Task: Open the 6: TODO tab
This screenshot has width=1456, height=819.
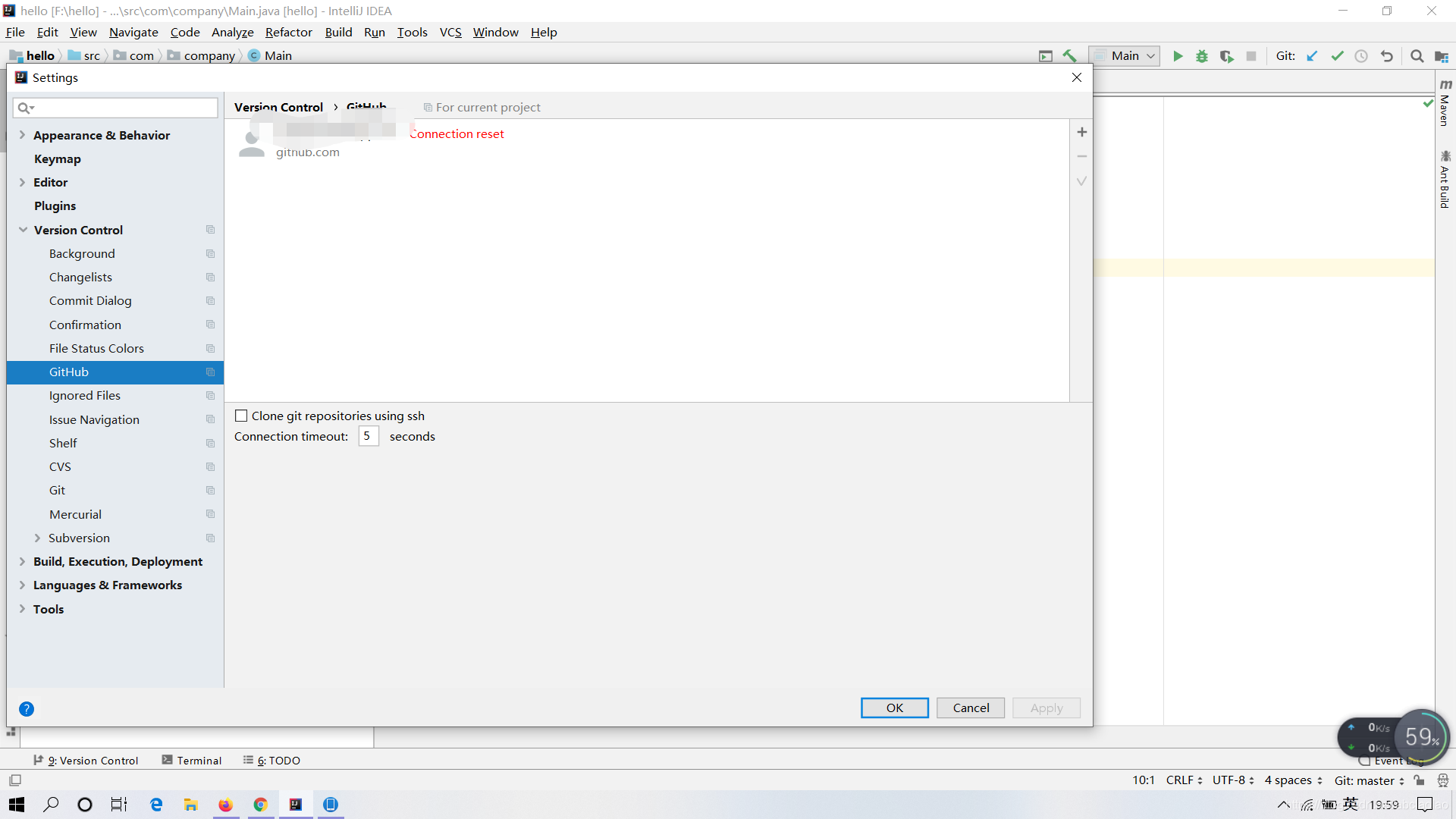Action: pos(271,761)
